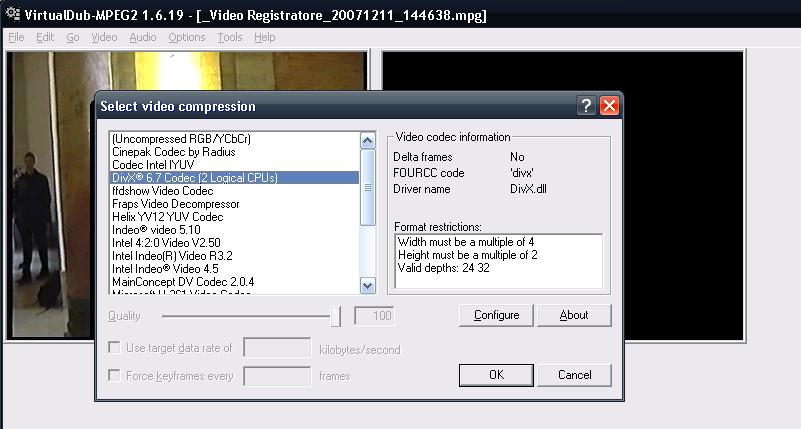Open the Video menu
801x429 pixels.
104,37
